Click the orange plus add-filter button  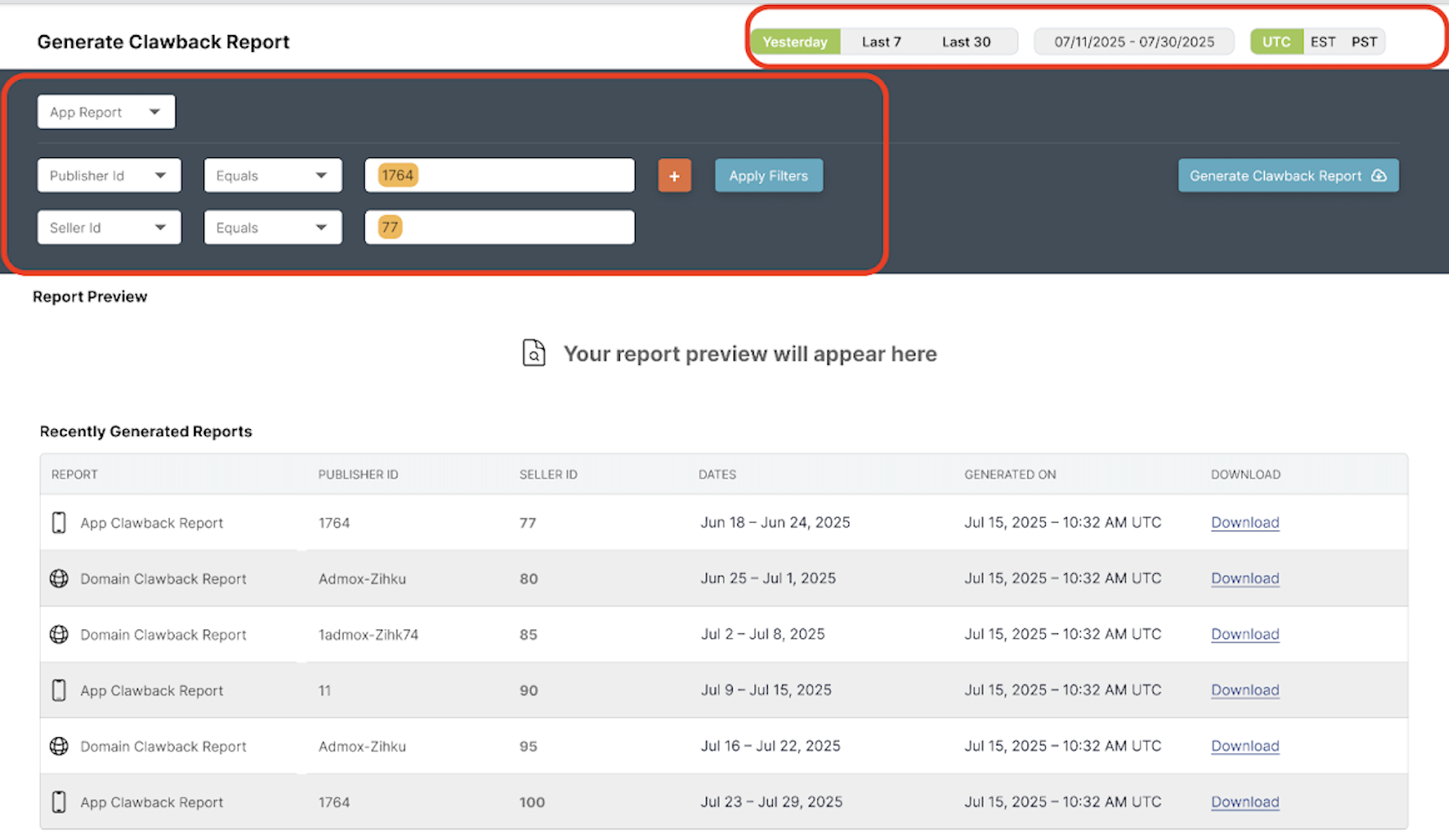click(674, 176)
